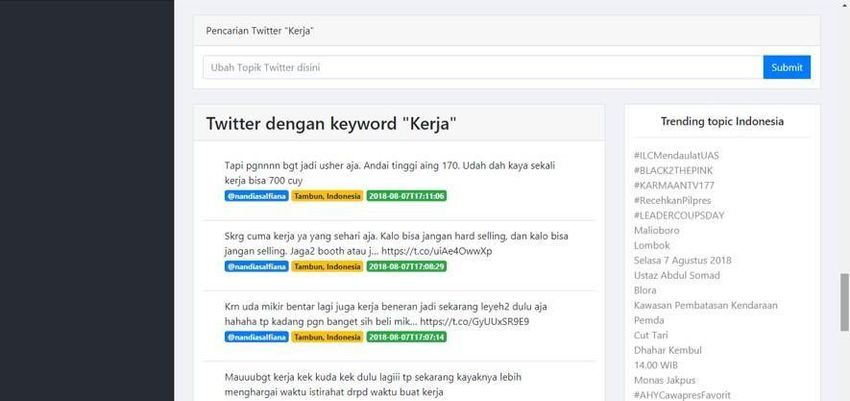The height and width of the screenshot is (401, 850).
Task: Open the https://t.co/uiAe4OwwXp link
Action: point(436,251)
